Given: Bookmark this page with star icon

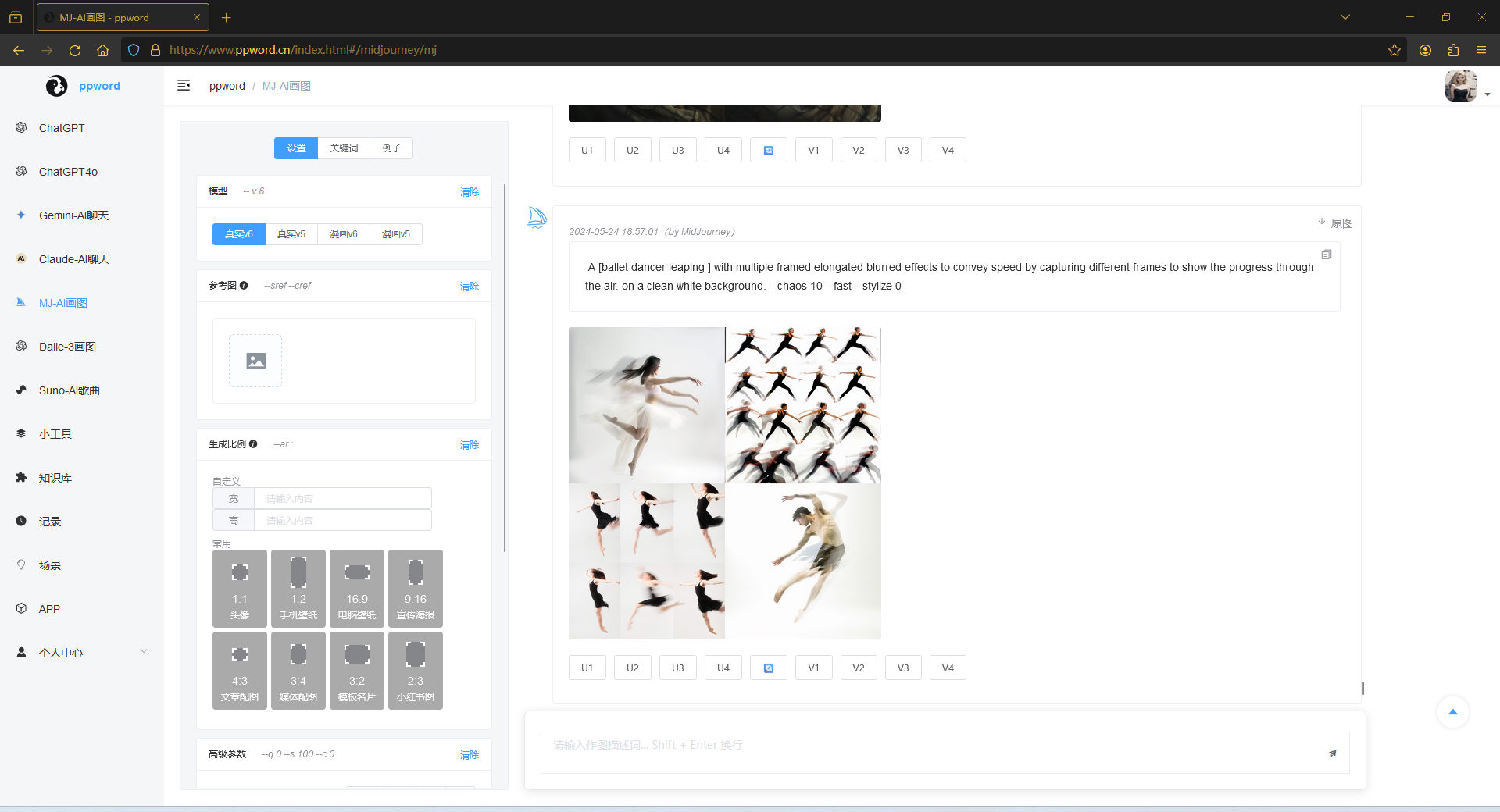Looking at the screenshot, I should pyautogui.click(x=1395, y=50).
